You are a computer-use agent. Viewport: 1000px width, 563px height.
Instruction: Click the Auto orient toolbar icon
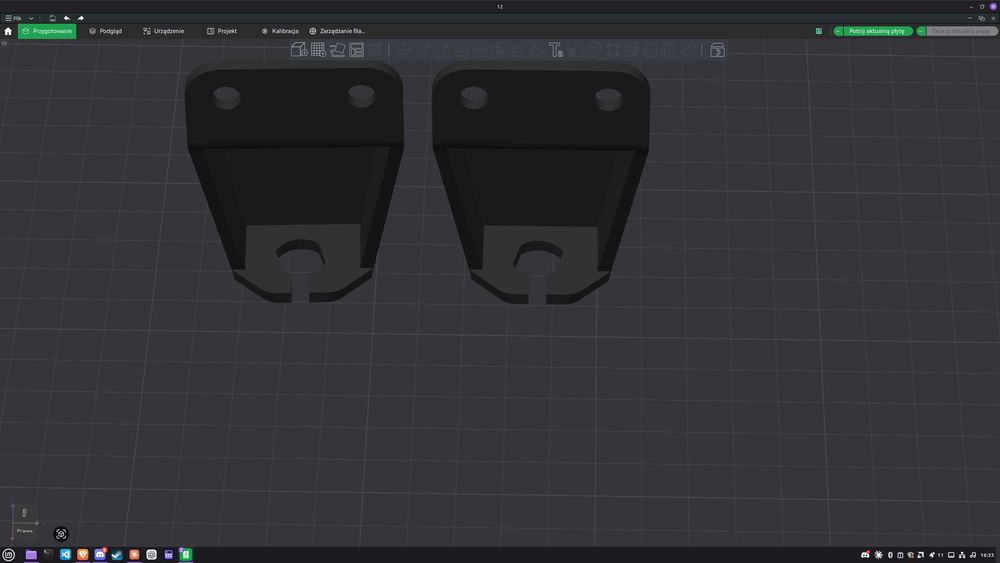[337, 50]
